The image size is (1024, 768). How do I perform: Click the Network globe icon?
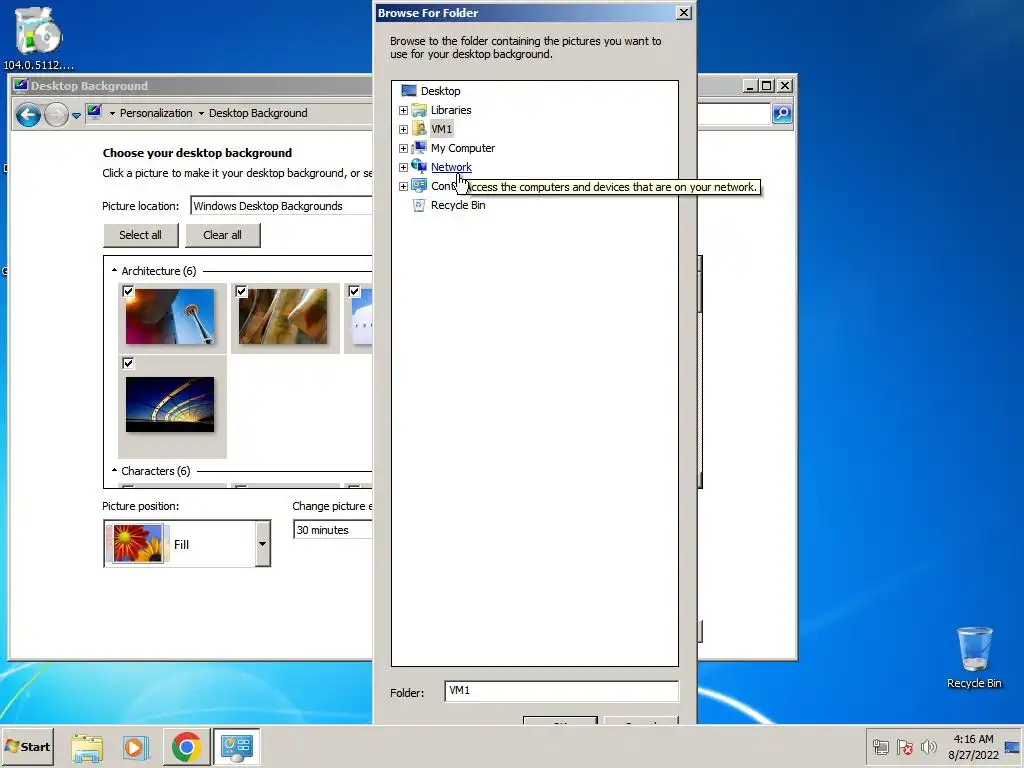tap(419, 167)
